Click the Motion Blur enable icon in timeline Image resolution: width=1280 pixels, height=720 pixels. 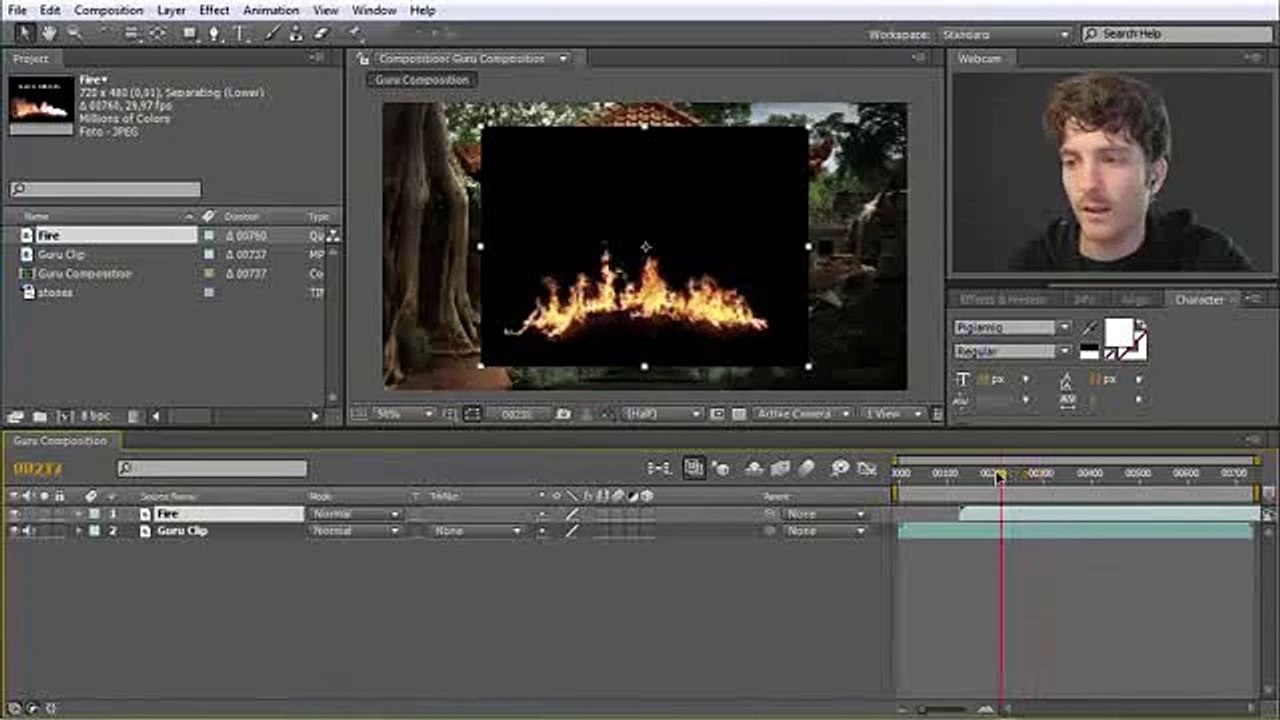806,468
